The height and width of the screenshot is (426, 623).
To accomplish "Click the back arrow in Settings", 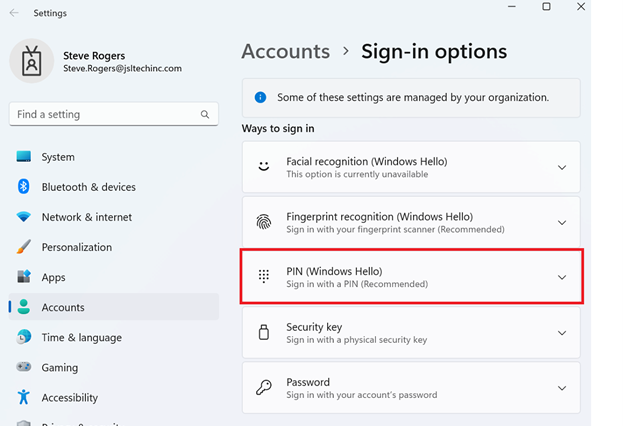I will tap(13, 13).
